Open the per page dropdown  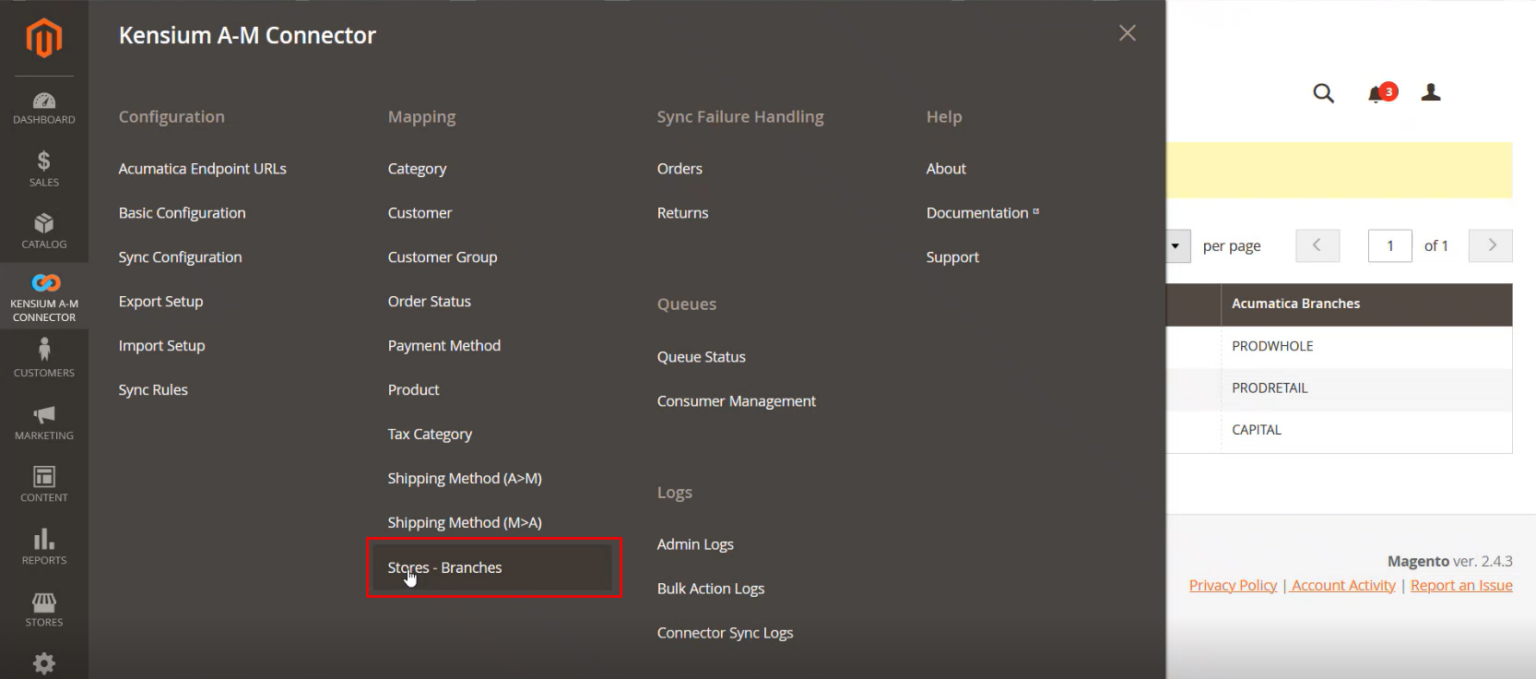(x=1175, y=245)
